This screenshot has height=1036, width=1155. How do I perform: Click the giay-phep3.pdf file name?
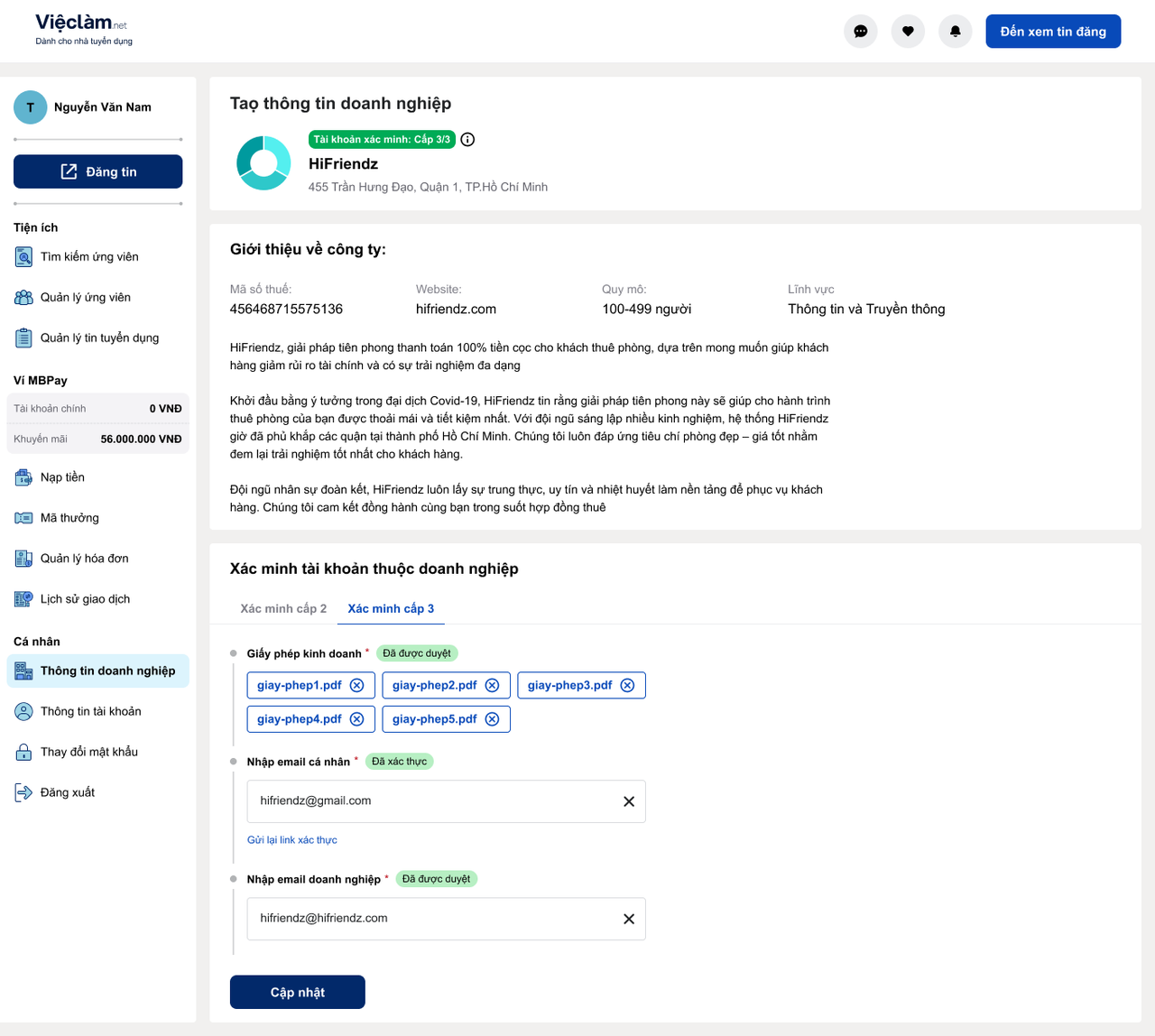pyautogui.click(x=570, y=685)
